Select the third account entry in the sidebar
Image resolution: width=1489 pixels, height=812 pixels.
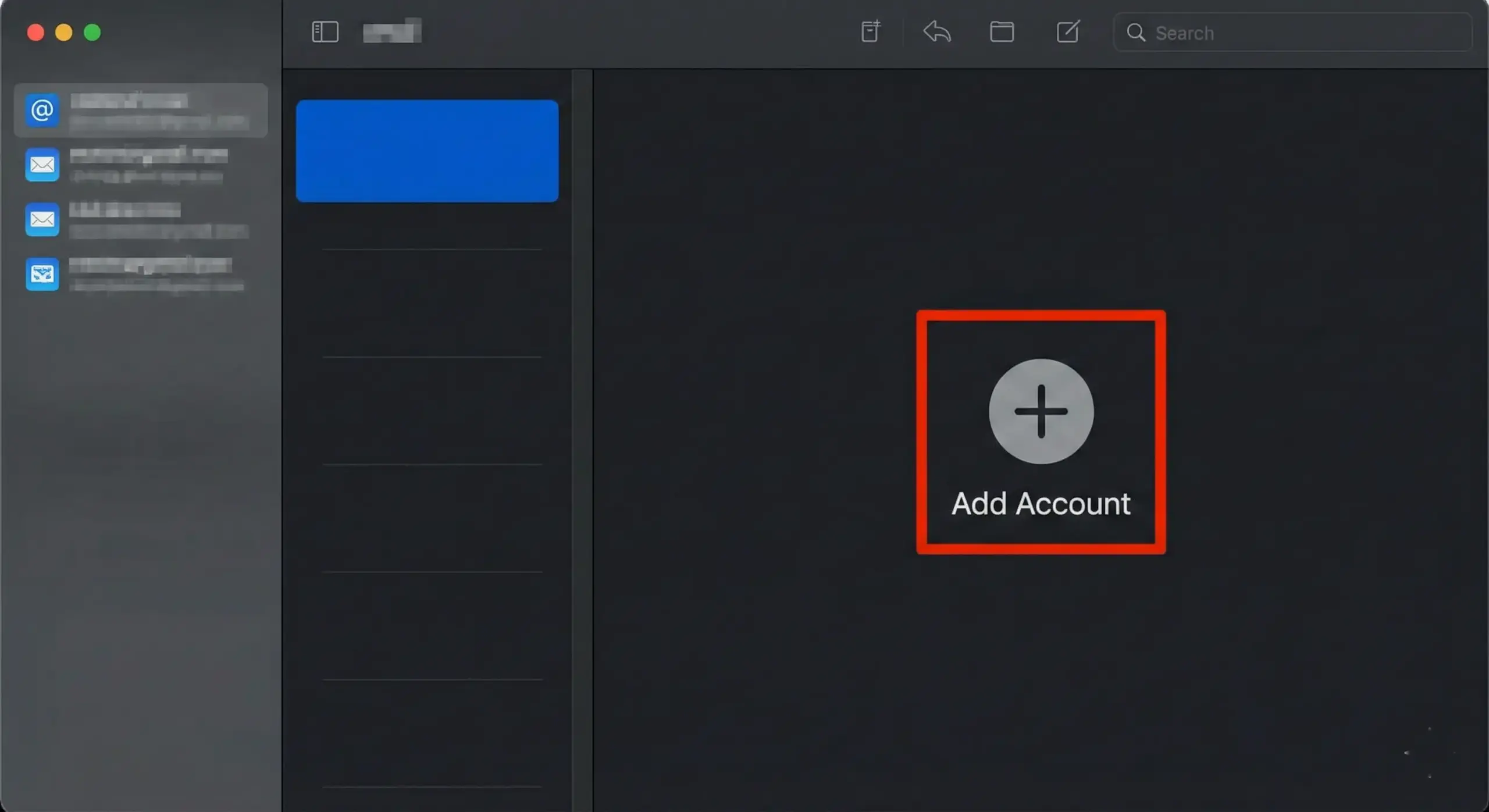coord(141,219)
